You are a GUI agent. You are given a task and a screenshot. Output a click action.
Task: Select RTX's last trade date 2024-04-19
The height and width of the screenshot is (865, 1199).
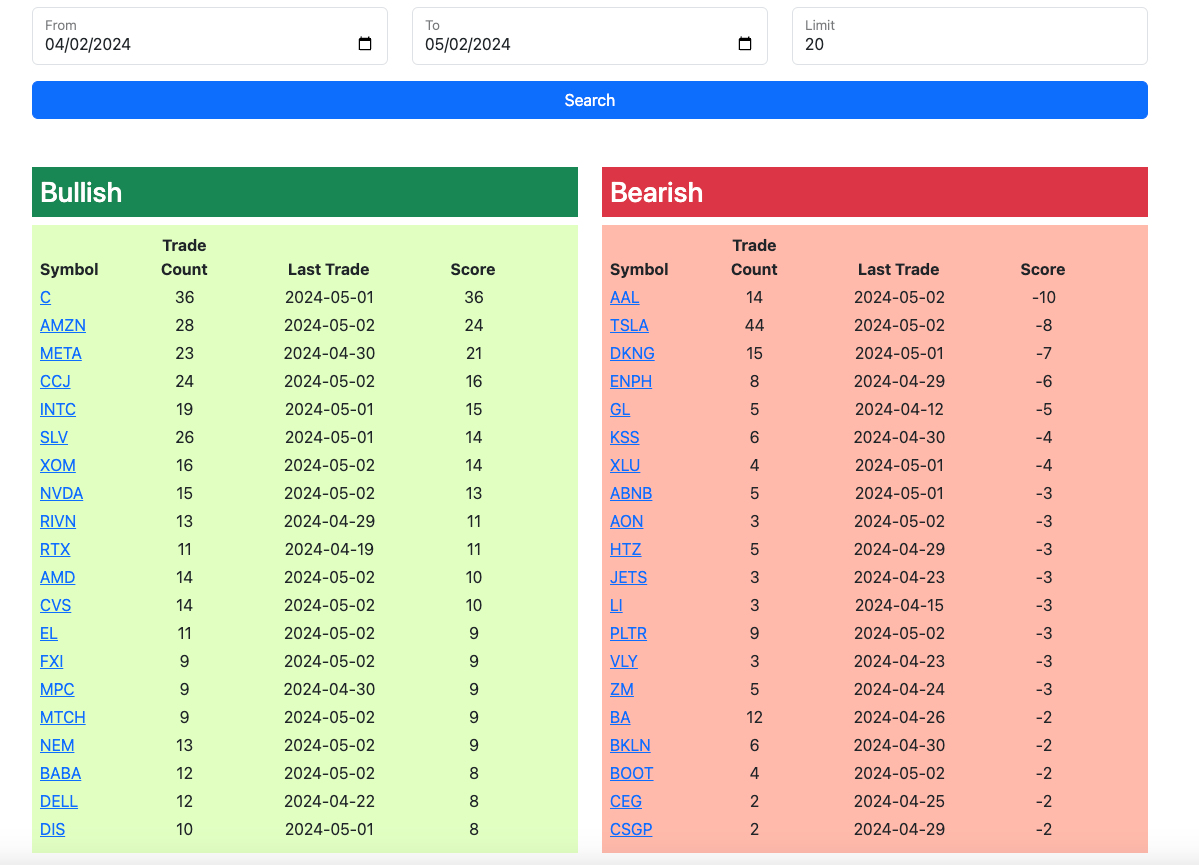pos(330,550)
